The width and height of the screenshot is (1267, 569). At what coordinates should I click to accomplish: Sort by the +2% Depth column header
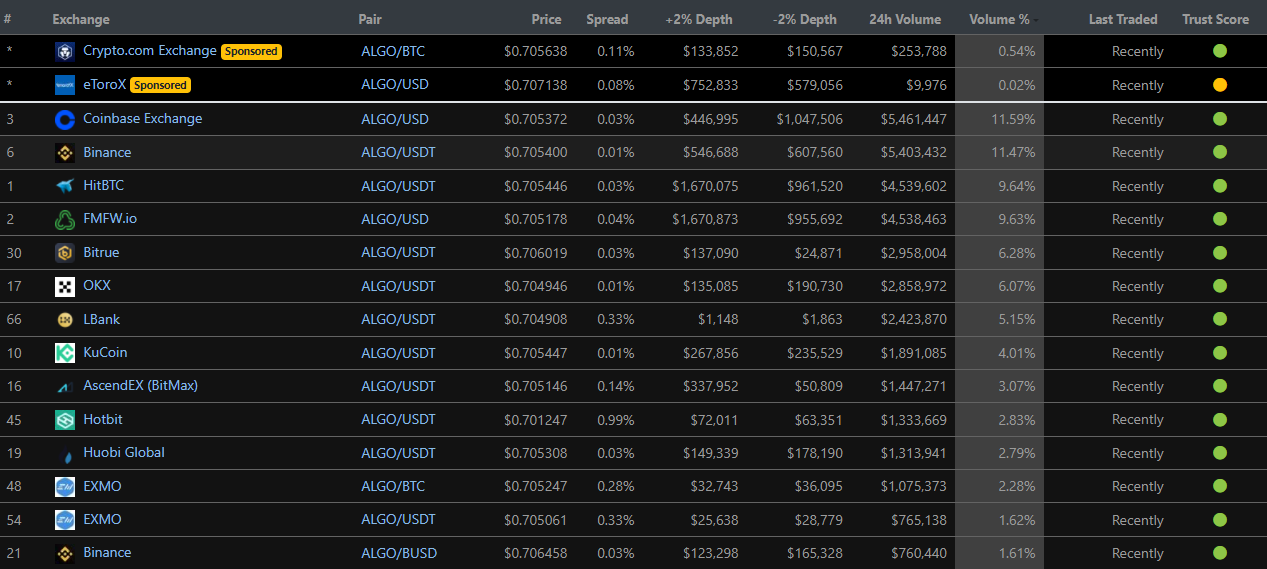coord(699,19)
